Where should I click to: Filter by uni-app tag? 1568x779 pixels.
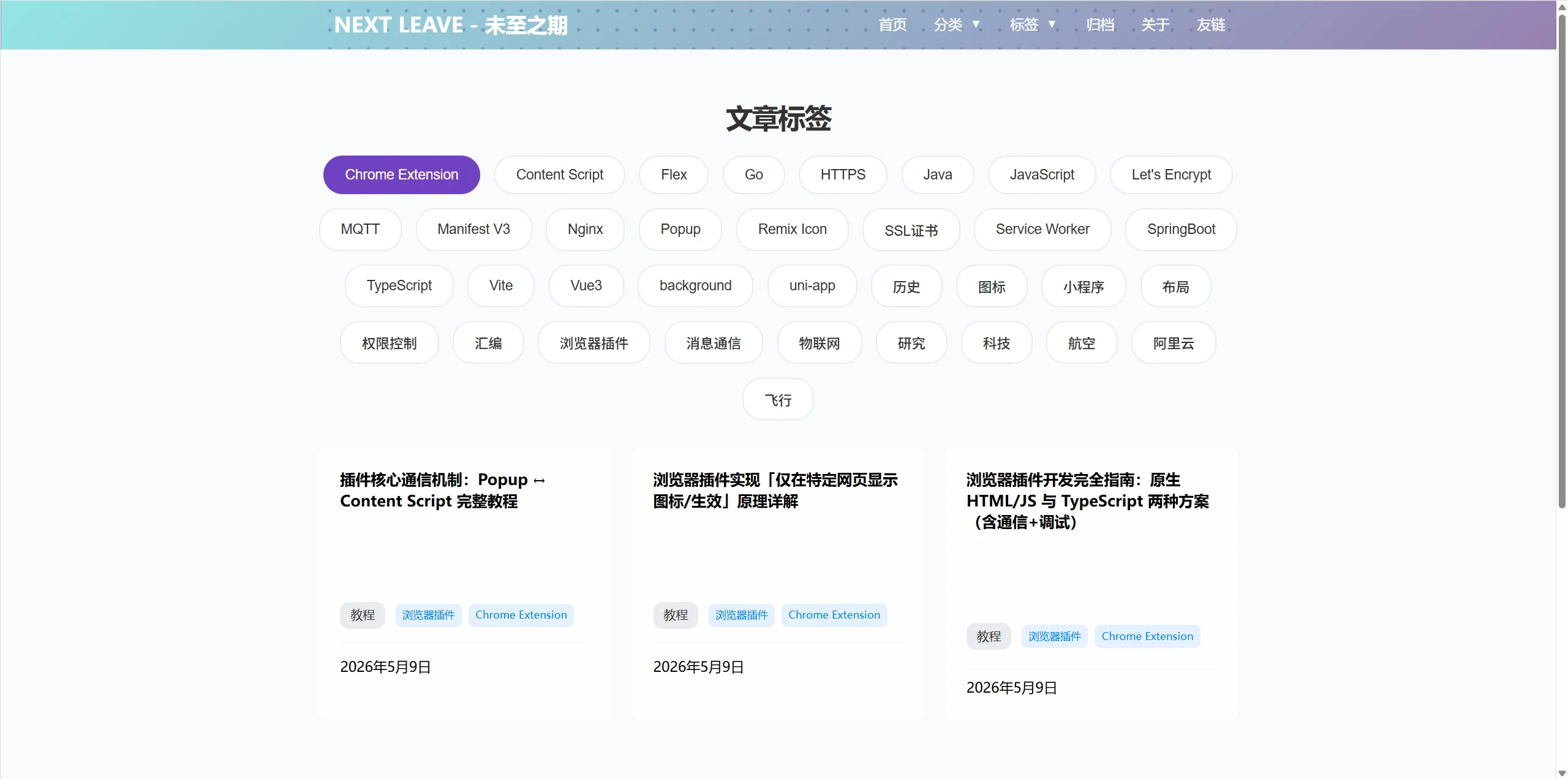(812, 286)
